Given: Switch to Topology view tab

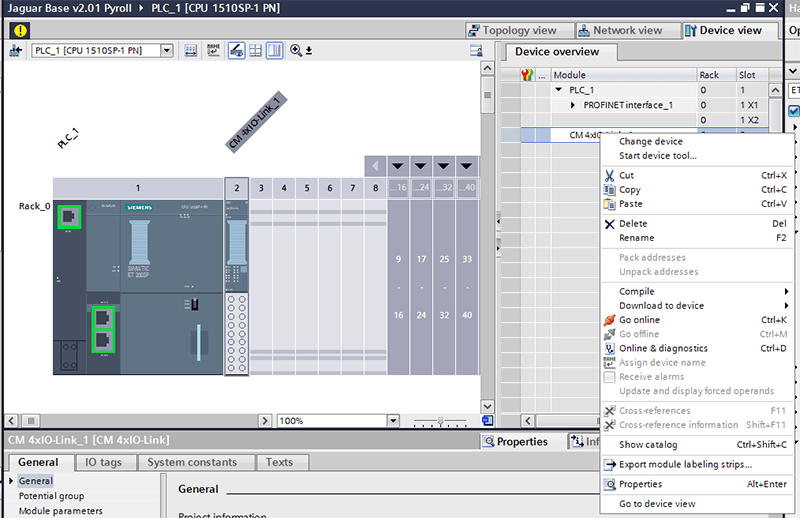Looking at the screenshot, I should 519,31.
